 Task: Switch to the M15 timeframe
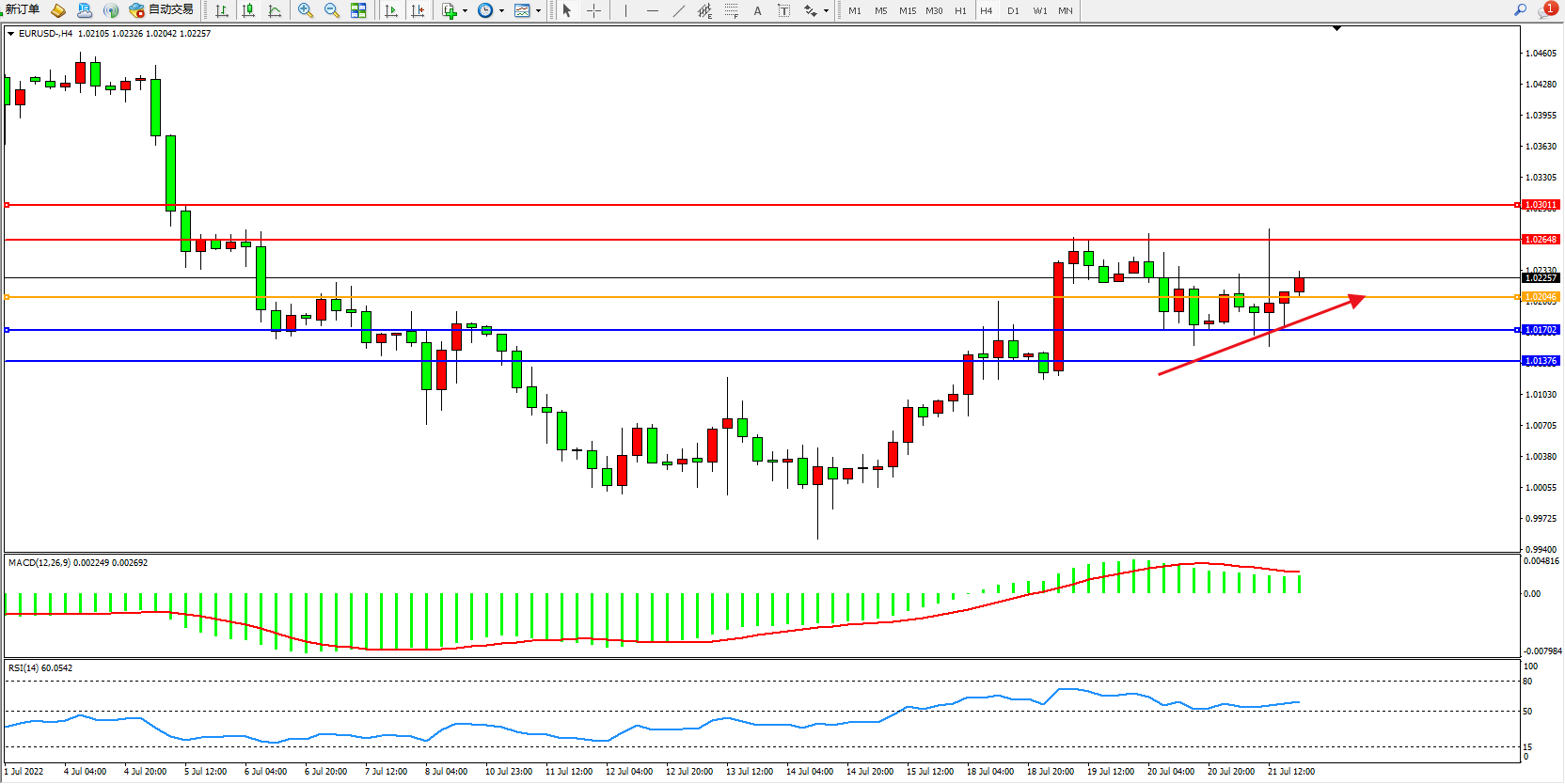(x=907, y=11)
